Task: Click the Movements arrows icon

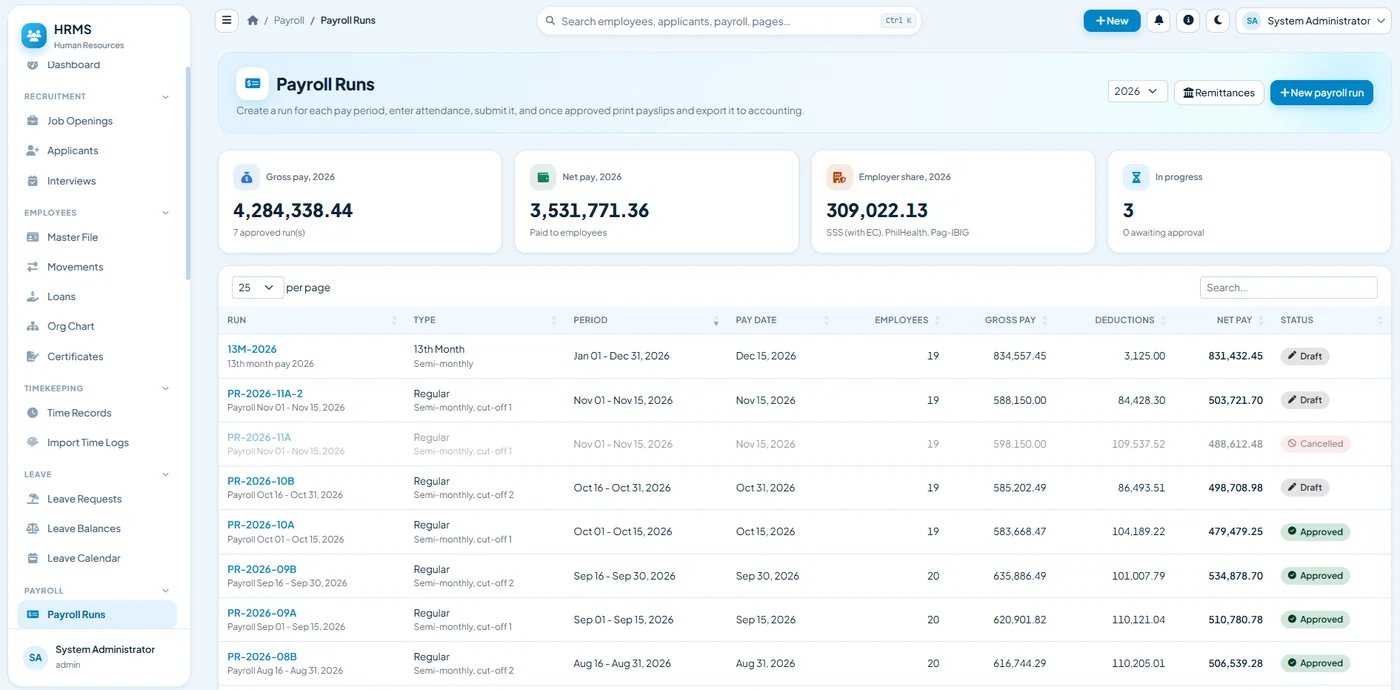Action: click(x=33, y=267)
